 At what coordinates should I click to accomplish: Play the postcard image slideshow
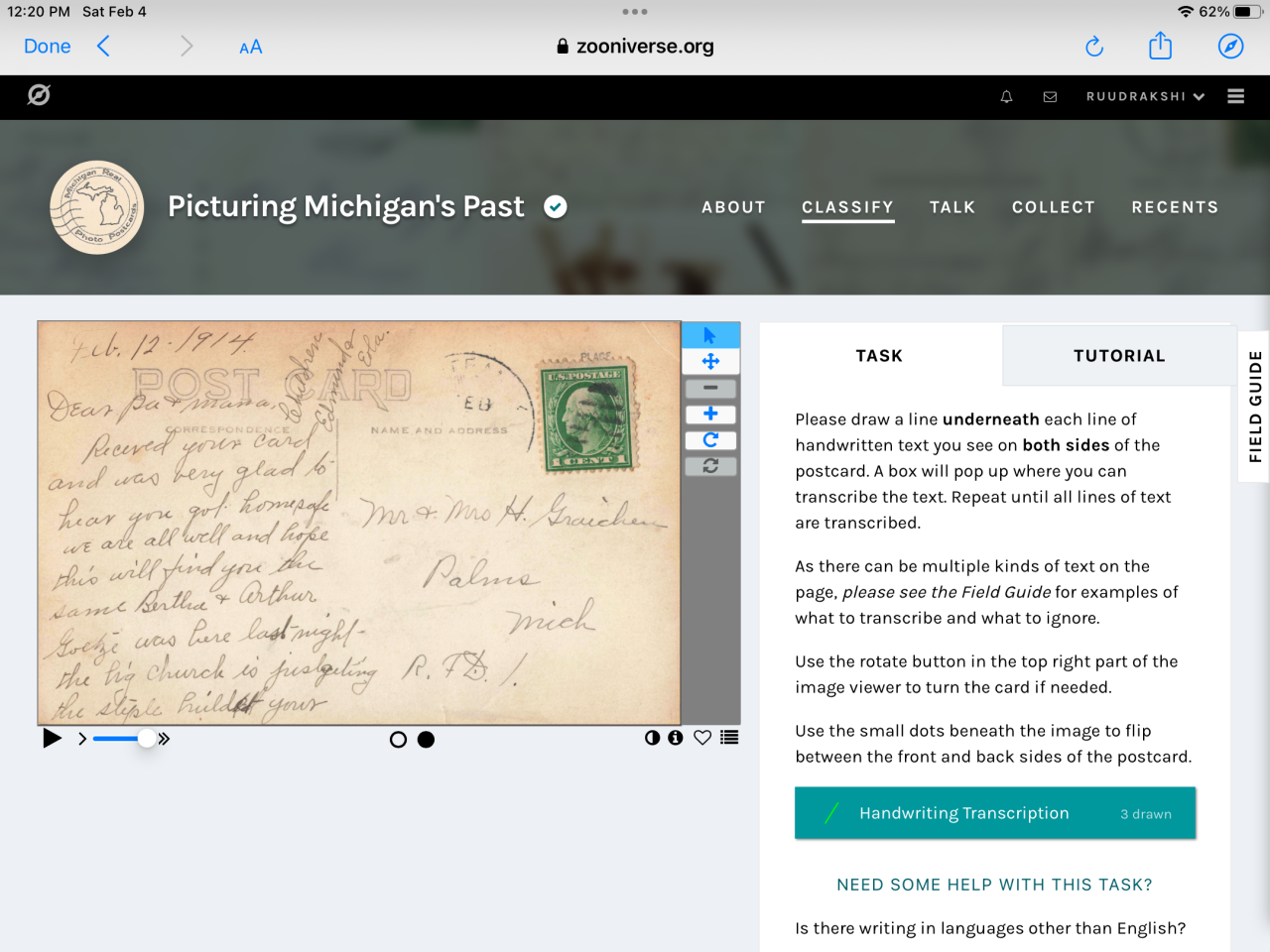[x=52, y=738]
